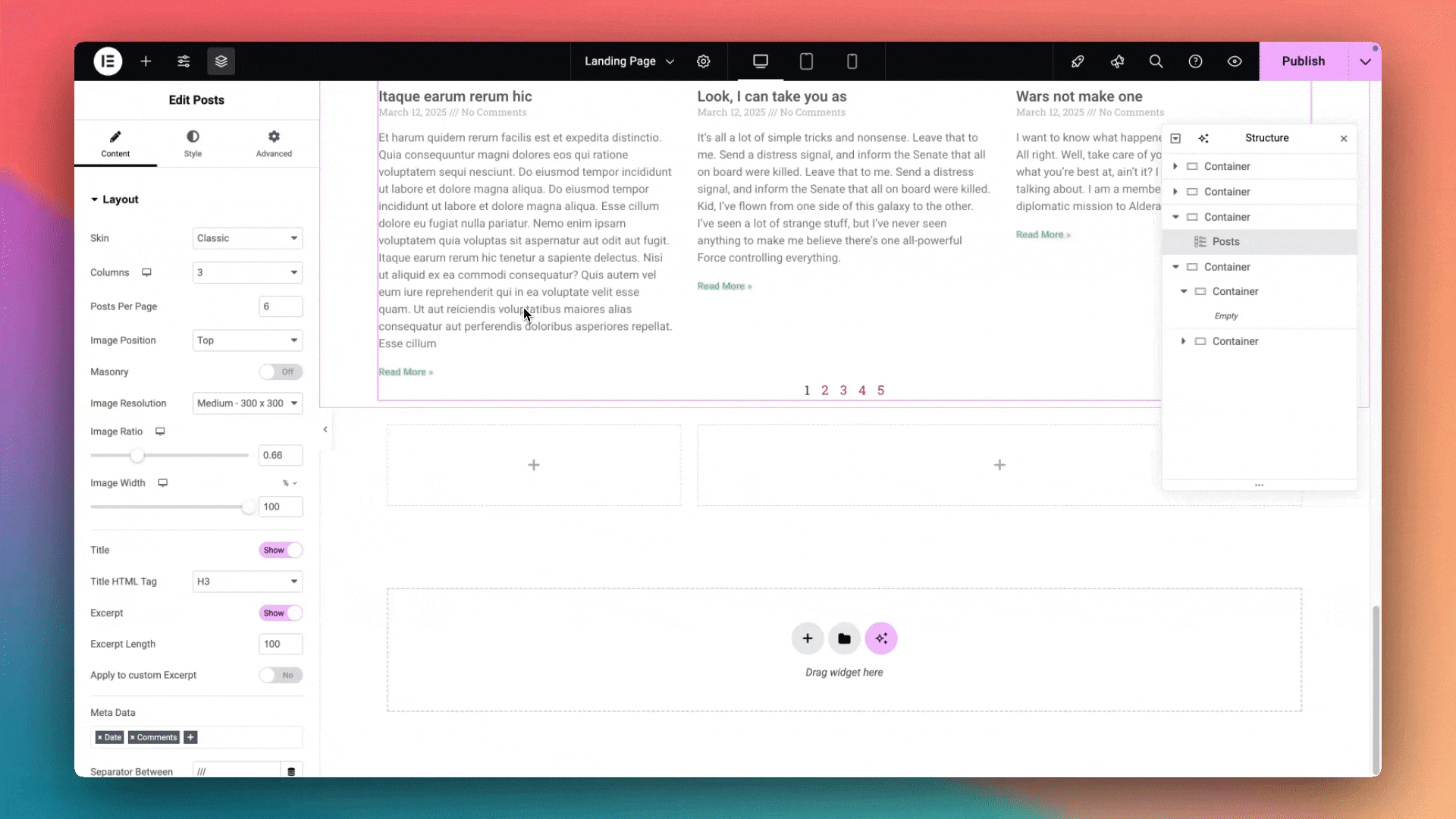Switch to the Content tab
Image resolution: width=1456 pixels, height=819 pixels.
(115, 143)
